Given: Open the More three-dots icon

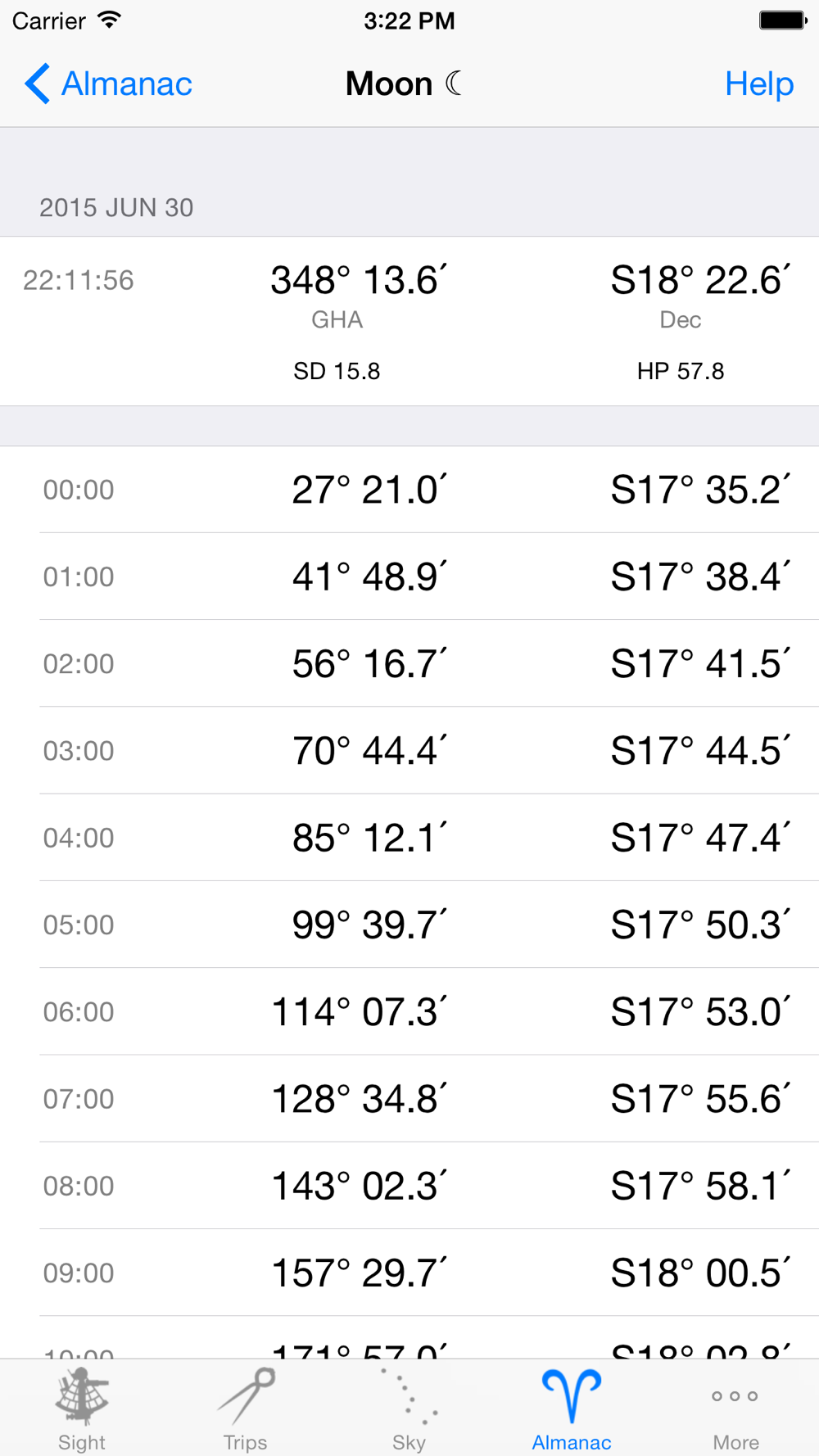Looking at the screenshot, I should [x=735, y=1396].
